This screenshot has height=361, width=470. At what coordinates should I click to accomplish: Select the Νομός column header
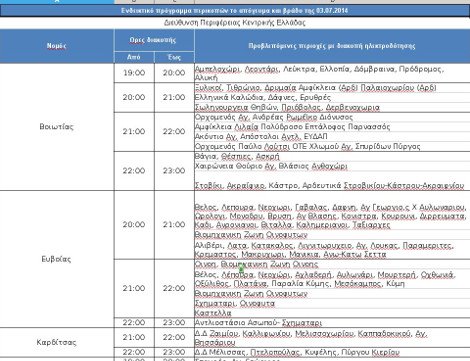pyautogui.click(x=57, y=46)
